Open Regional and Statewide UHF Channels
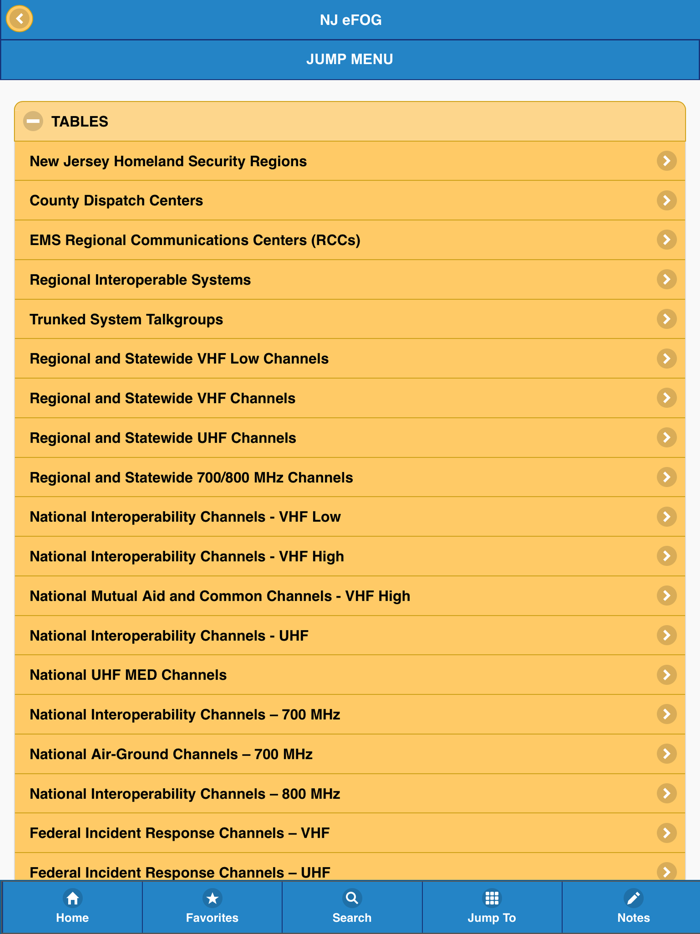Viewport: 700px width, 934px height. 350,438
